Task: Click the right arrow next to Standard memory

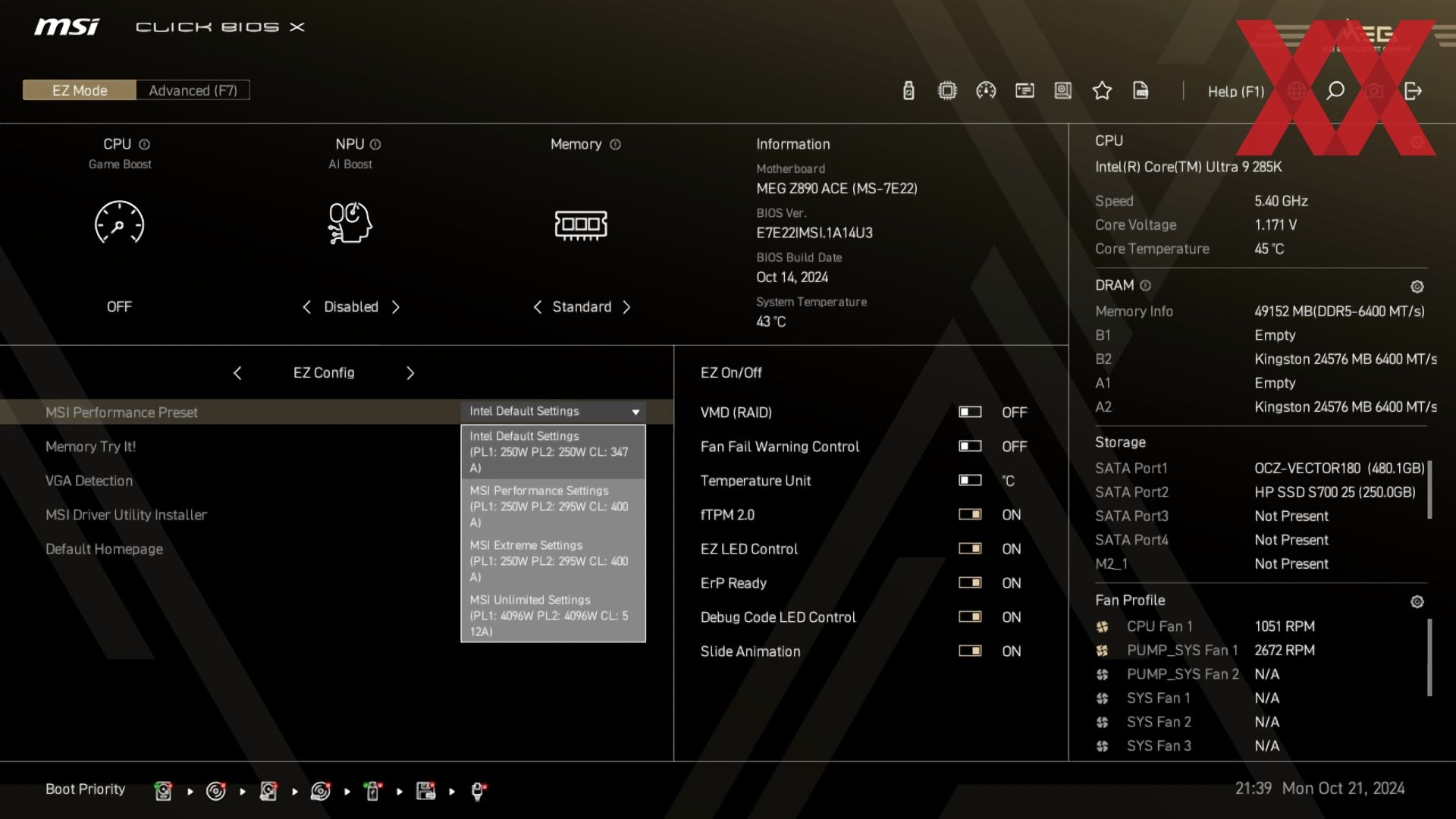Action: coord(626,307)
